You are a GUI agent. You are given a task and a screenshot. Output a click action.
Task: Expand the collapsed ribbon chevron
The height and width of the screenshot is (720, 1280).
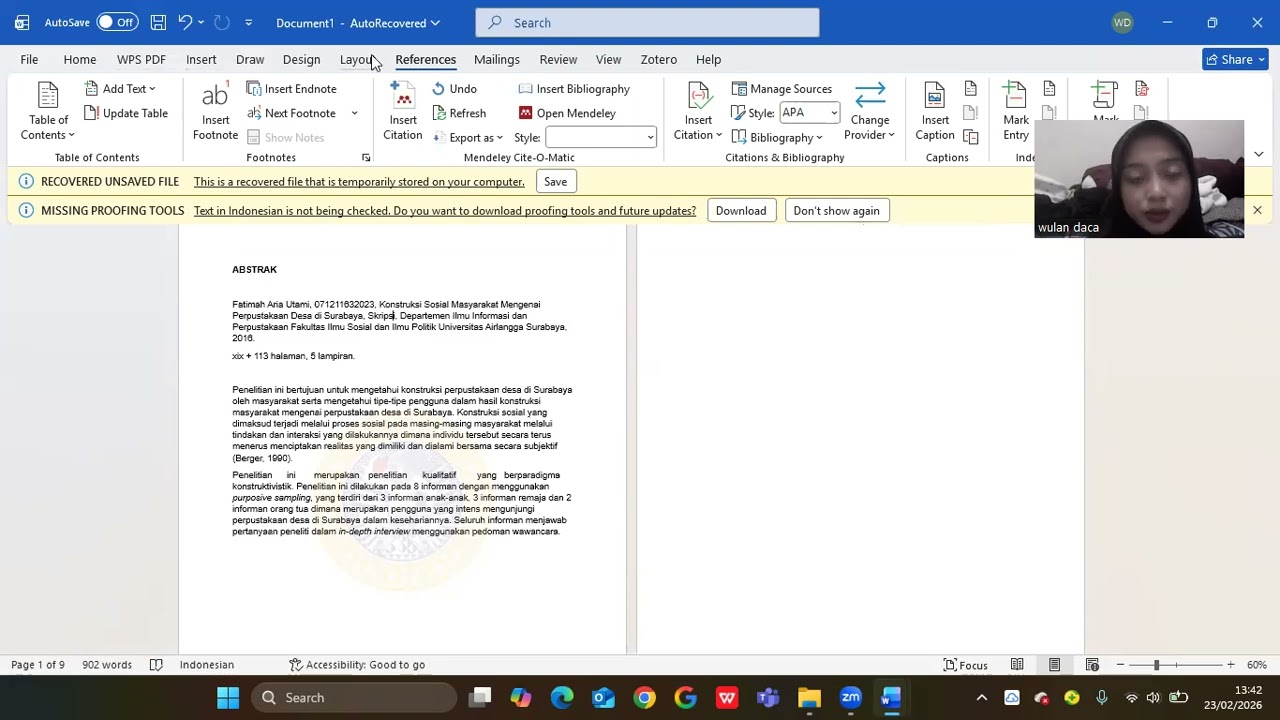1258,155
